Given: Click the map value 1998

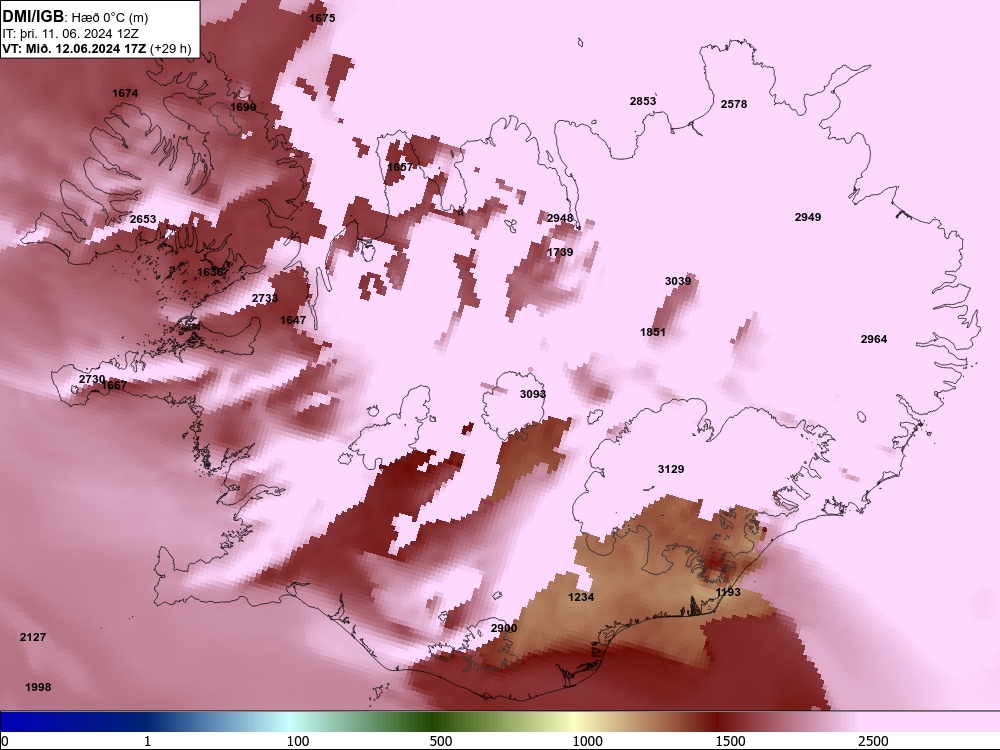Looking at the screenshot, I should [38, 688].
